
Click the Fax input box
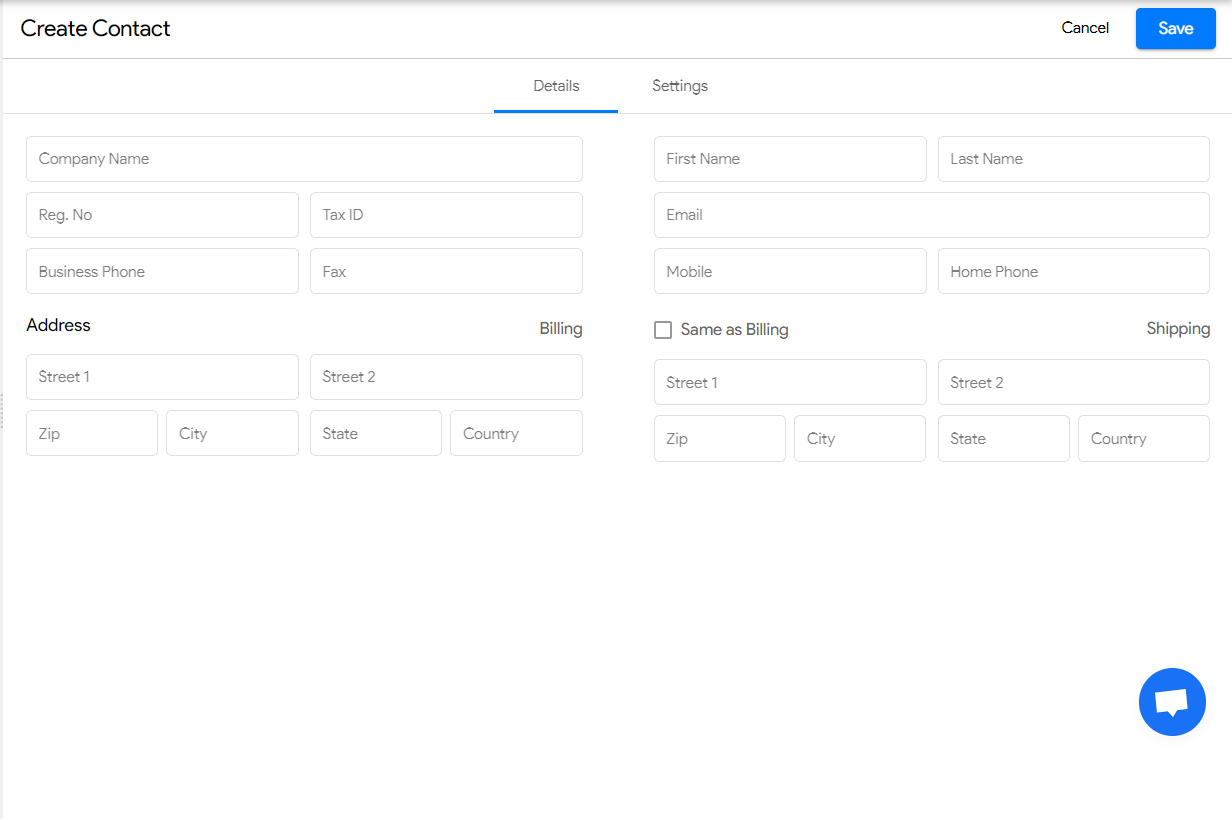click(x=446, y=271)
